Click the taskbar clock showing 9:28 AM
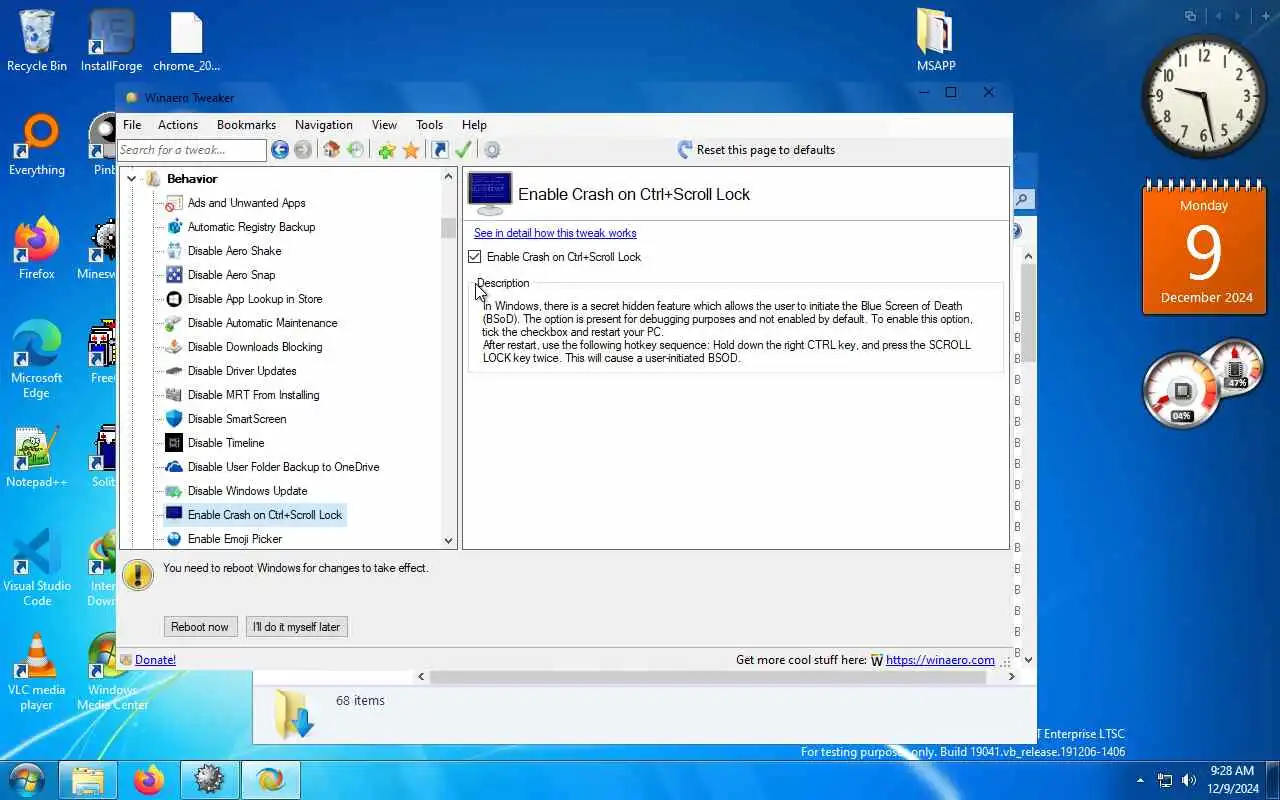The height and width of the screenshot is (800, 1280). (1231, 779)
